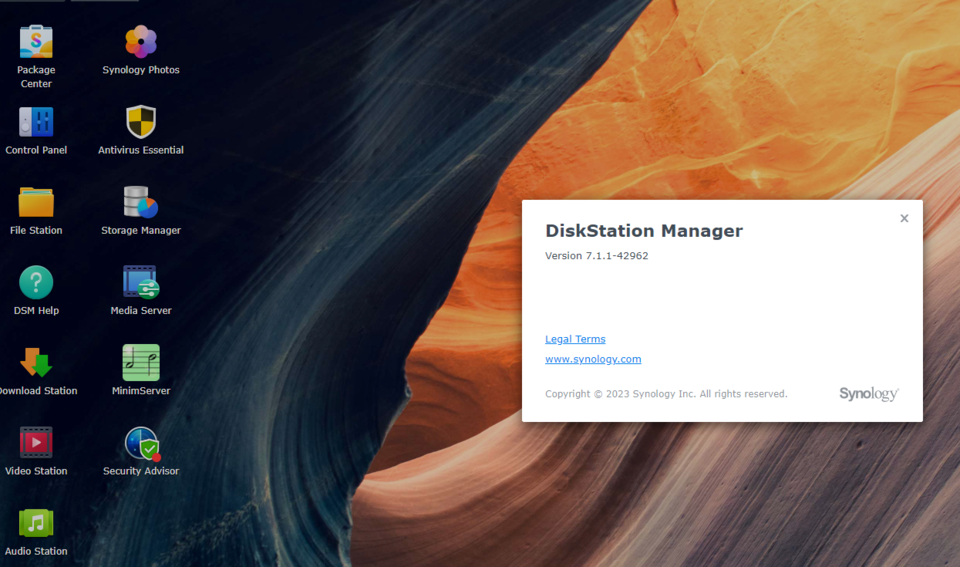Visit www.synology.com link
This screenshot has height=567, width=960.
(593, 359)
